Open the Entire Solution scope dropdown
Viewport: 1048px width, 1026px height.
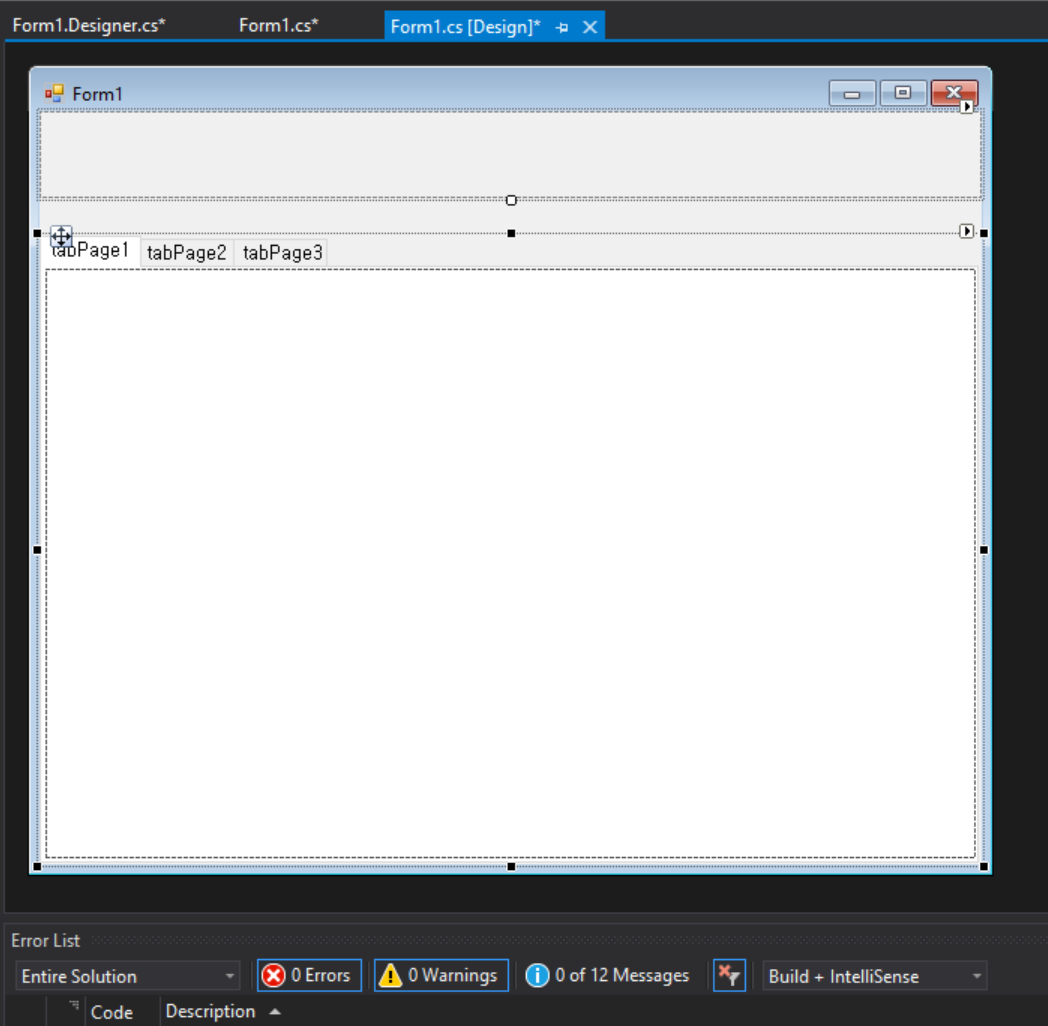(x=127, y=976)
